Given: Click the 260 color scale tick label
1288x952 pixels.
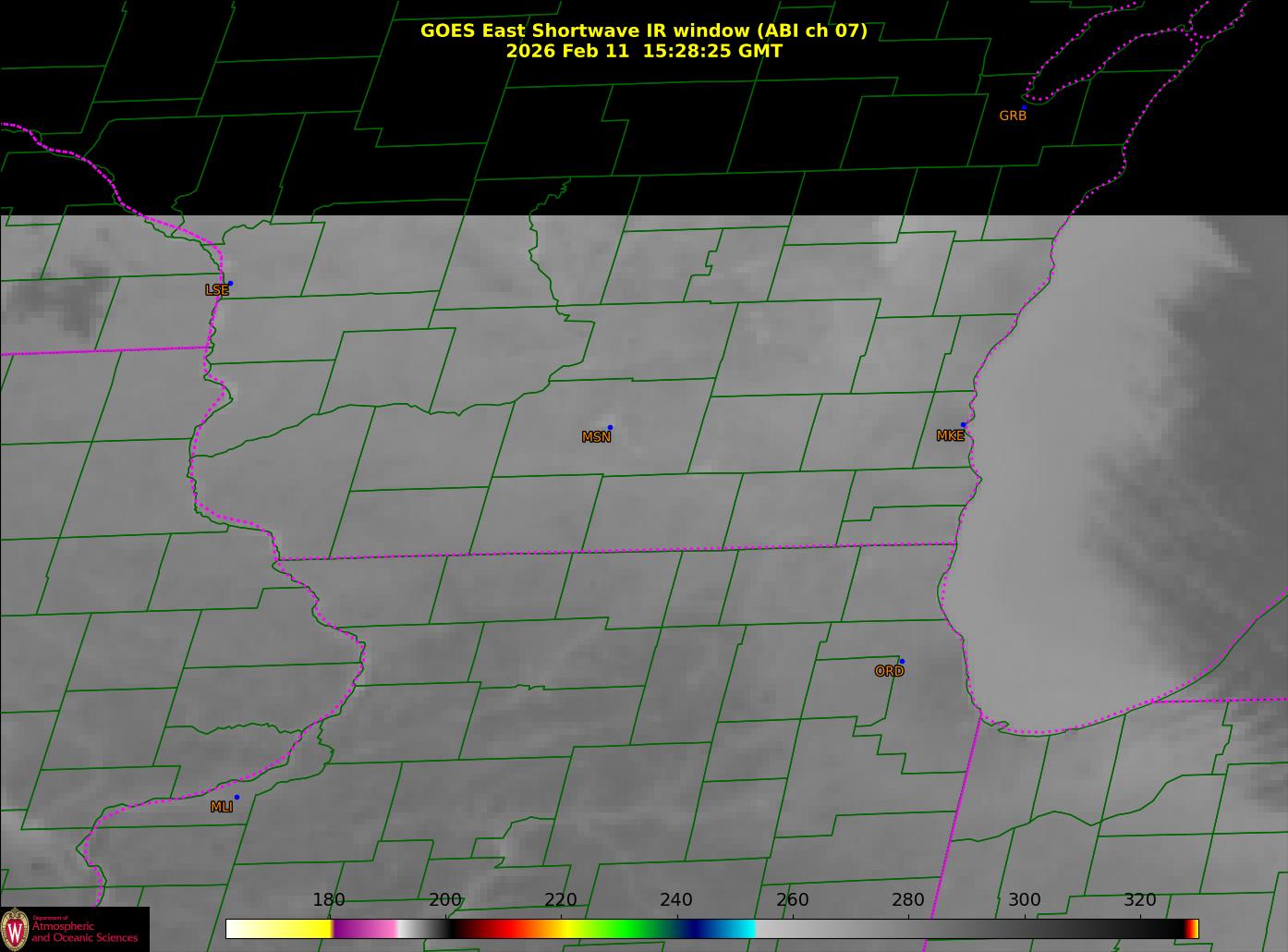Looking at the screenshot, I should coord(793,900).
